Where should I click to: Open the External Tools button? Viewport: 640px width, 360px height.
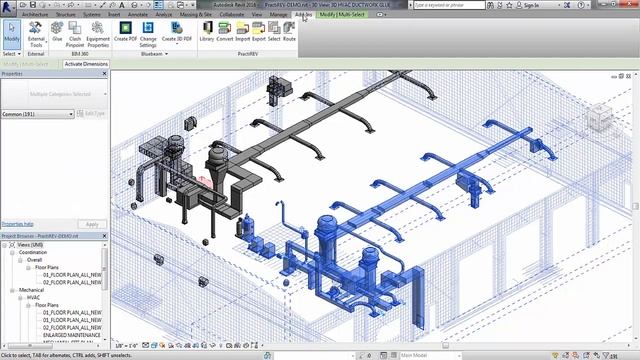click(36, 34)
